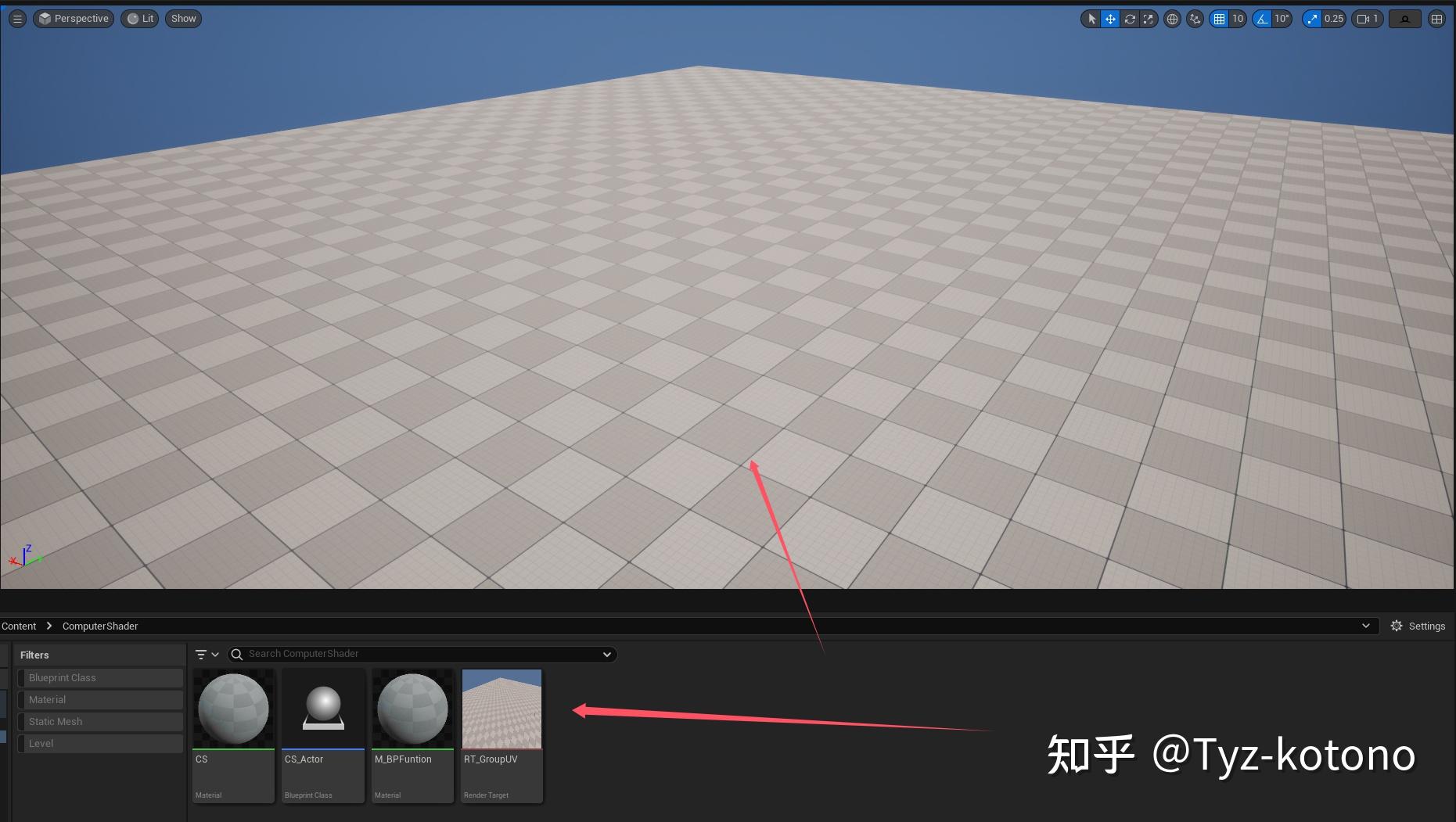Open the content browser filter dropdown
This screenshot has height=822, width=1456.
[206, 654]
